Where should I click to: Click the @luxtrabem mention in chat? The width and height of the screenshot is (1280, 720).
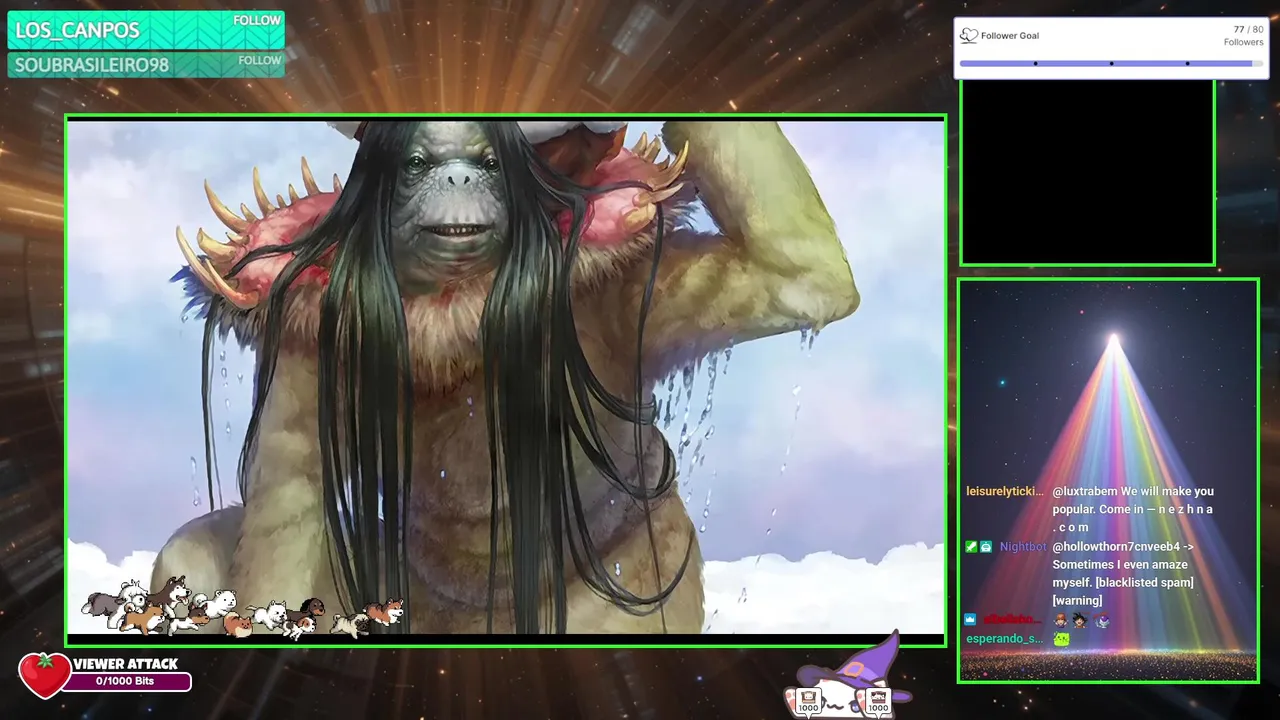(1085, 492)
